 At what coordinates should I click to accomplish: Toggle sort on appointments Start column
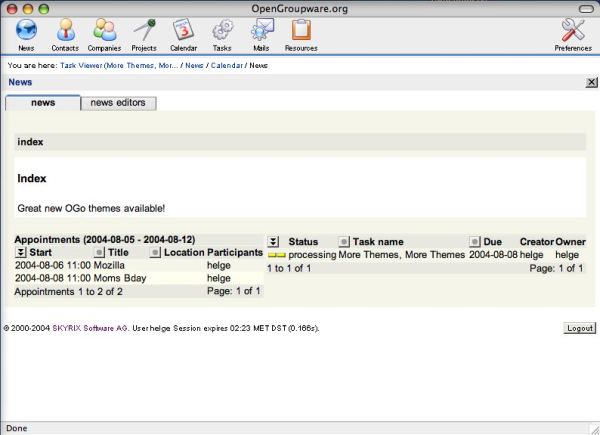coord(21,253)
